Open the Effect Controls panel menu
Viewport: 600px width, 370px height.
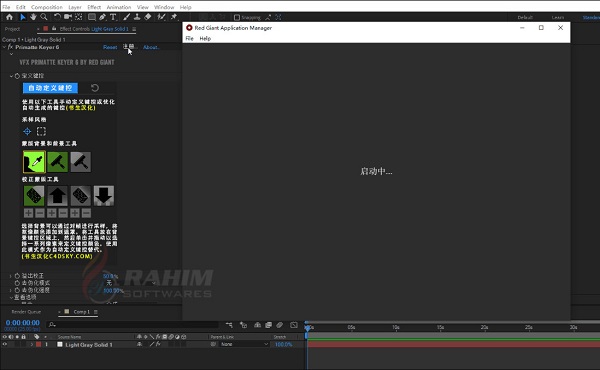pos(134,29)
